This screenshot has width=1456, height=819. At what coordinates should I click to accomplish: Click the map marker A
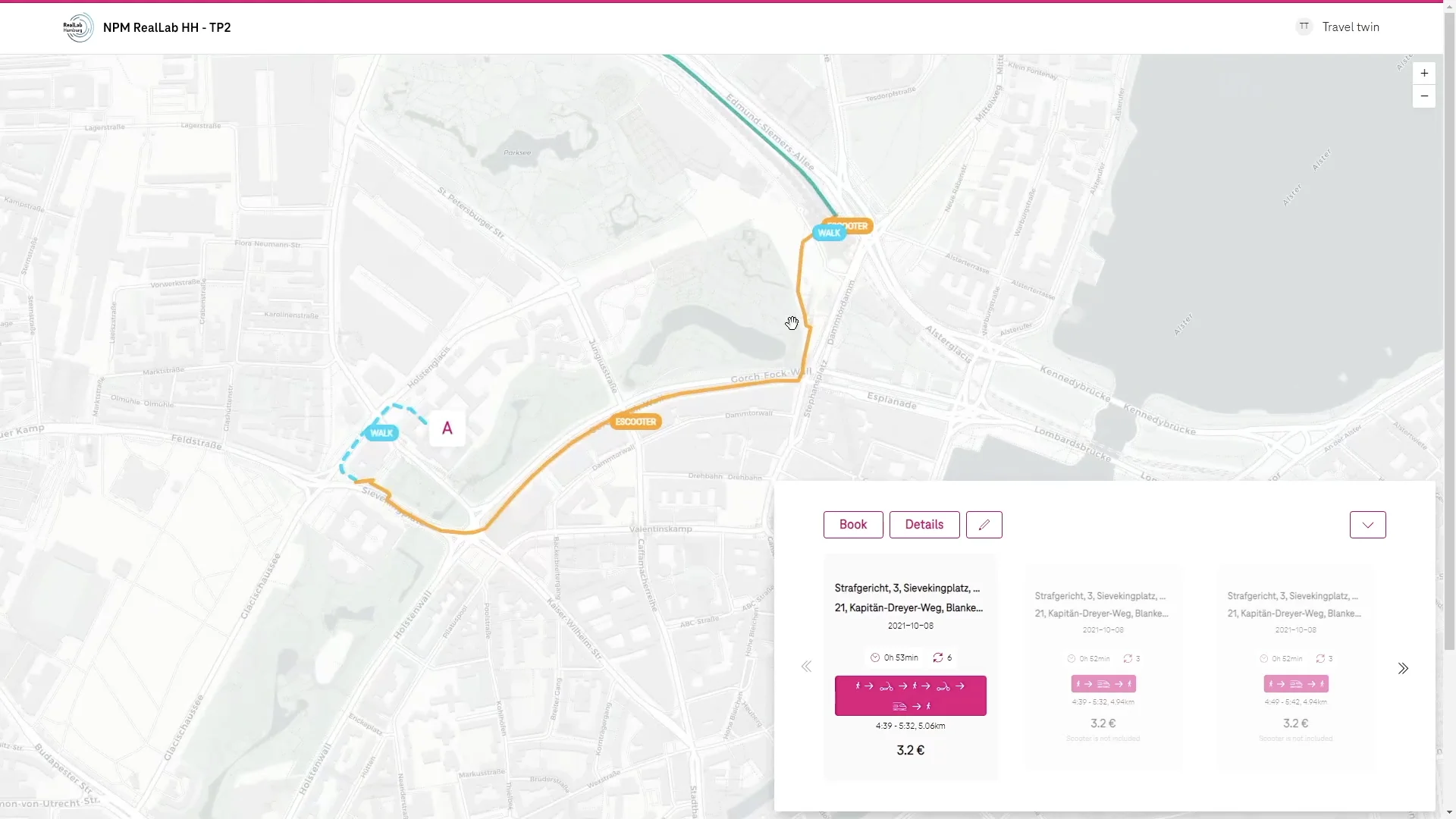[447, 428]
